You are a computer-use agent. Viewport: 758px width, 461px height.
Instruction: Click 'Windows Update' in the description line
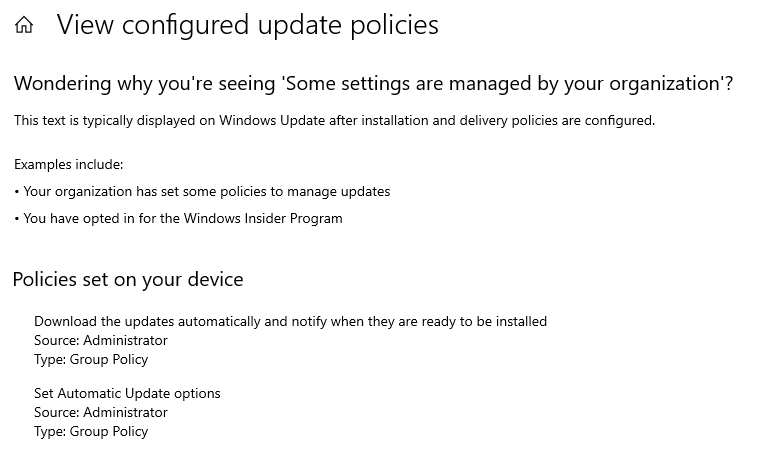(x=272, y=120)
